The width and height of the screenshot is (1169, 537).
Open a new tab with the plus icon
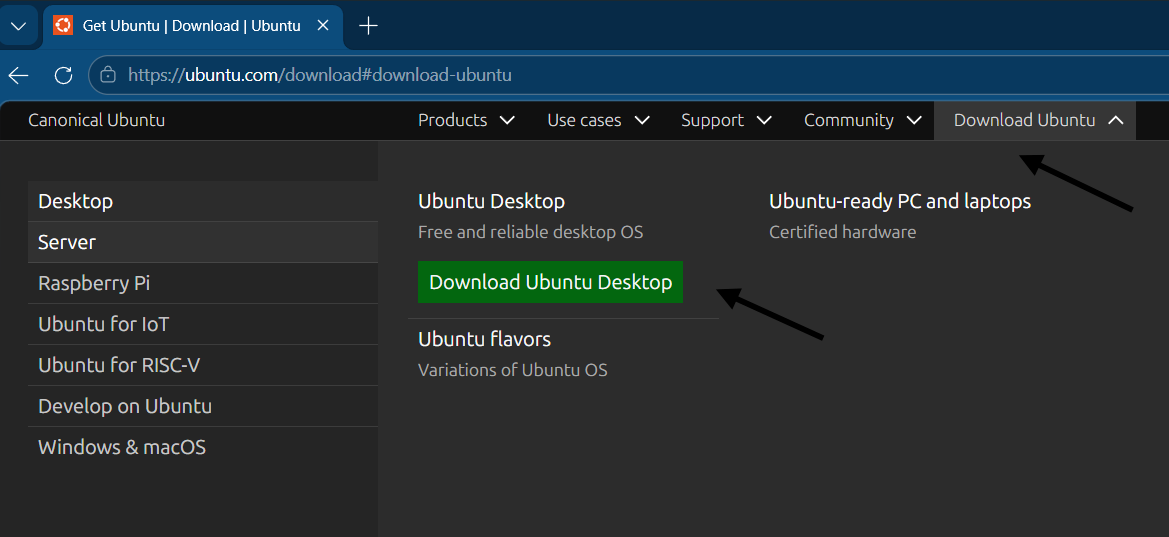(x=368, y=26)
